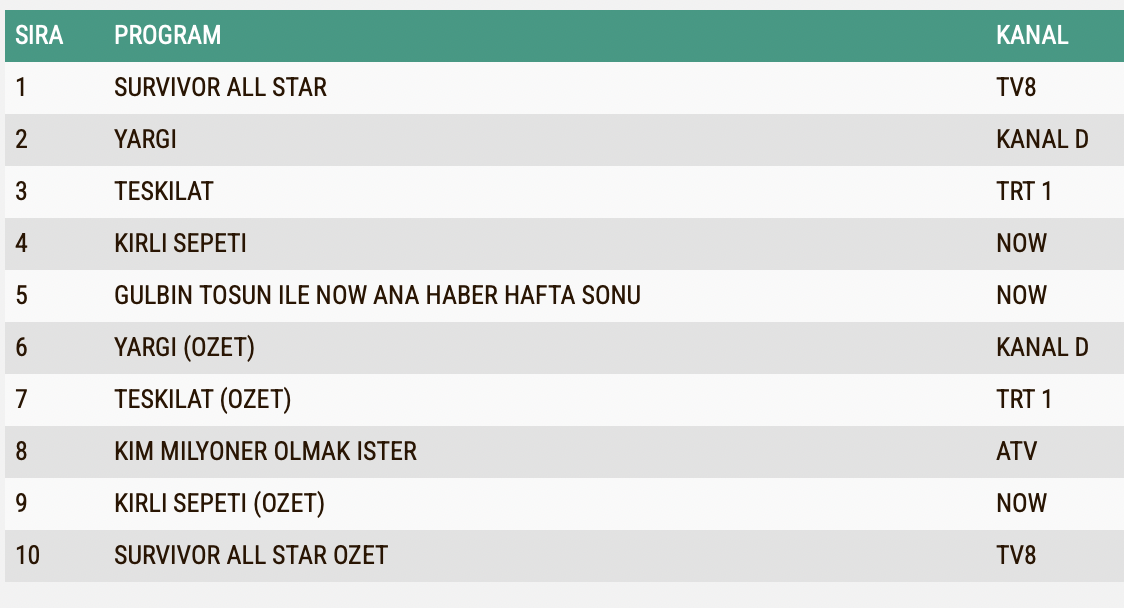Screen dimensions: 1124x608
Task: Click the ATV channel label
Action: coord(1016,451)
